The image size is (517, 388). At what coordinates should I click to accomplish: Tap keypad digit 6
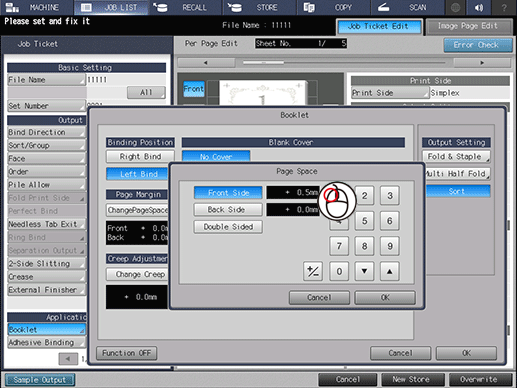click(390, 221)
